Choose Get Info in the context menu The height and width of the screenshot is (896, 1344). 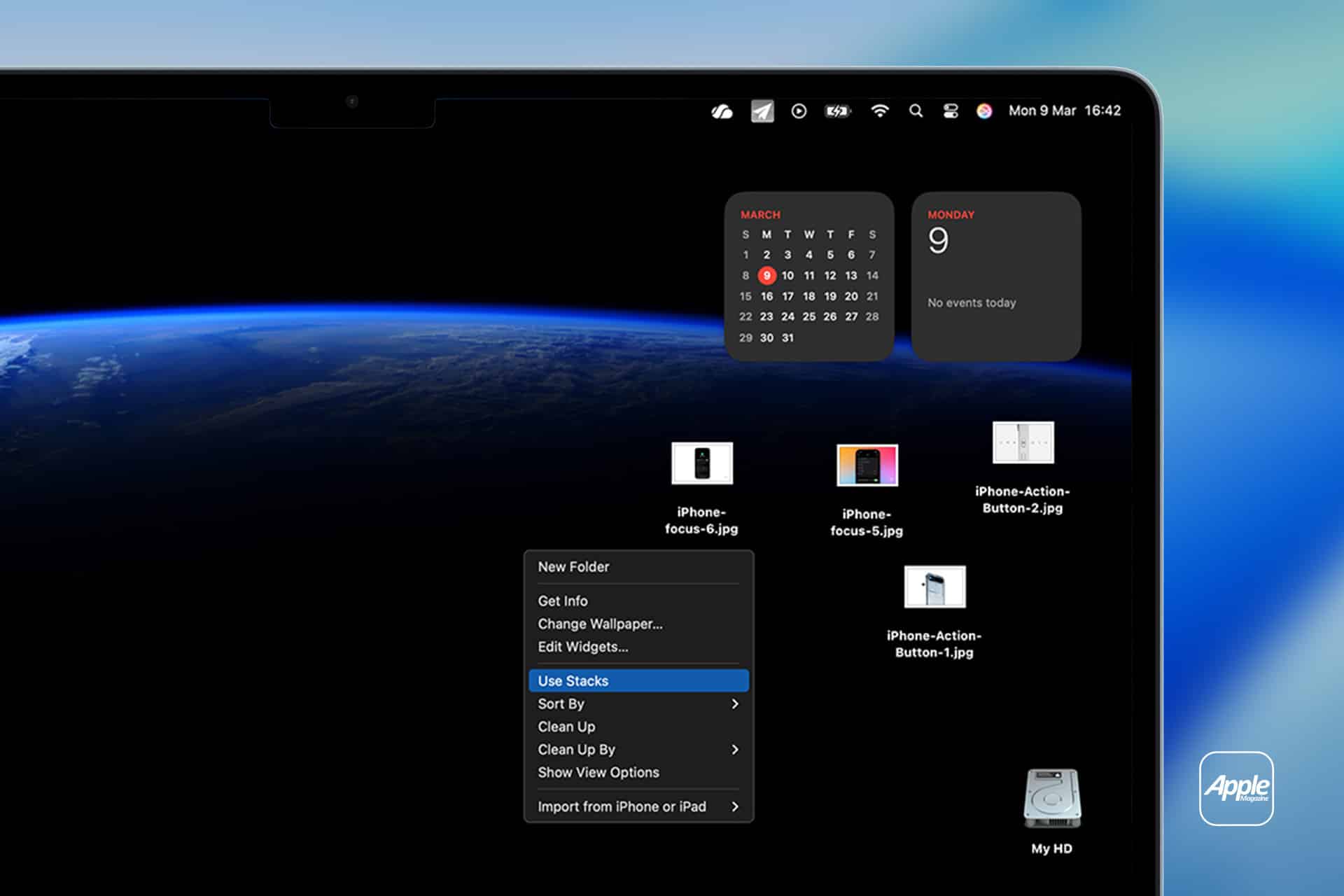(639, 601)
